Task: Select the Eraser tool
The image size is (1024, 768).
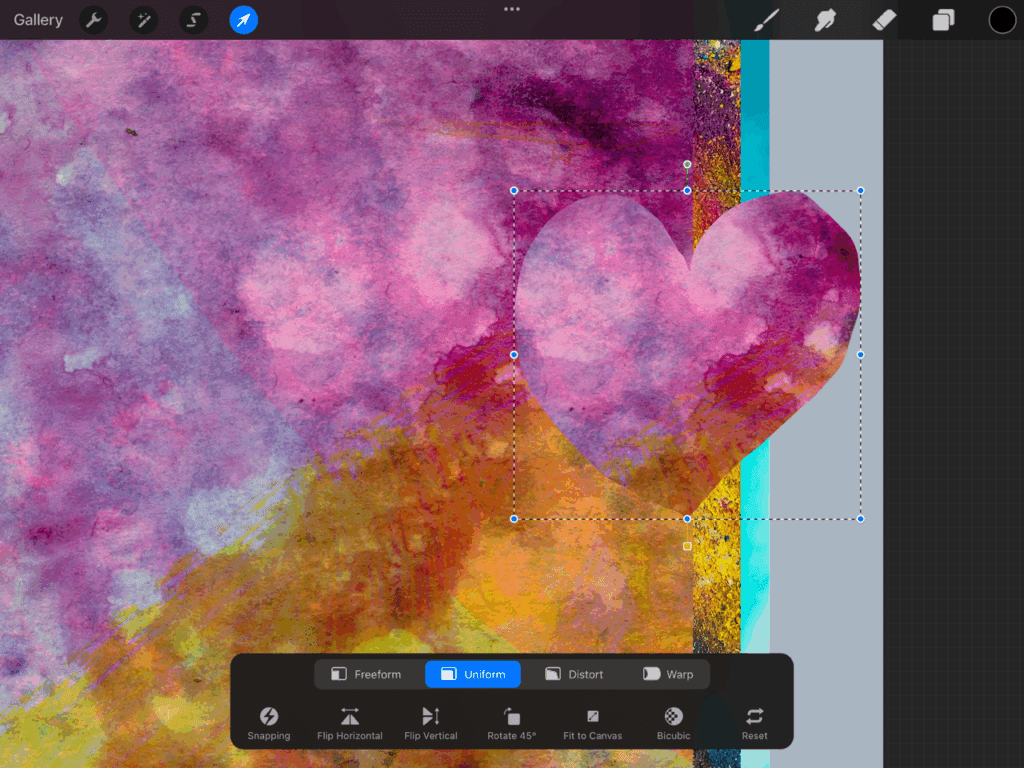Action: pos(884,20)
